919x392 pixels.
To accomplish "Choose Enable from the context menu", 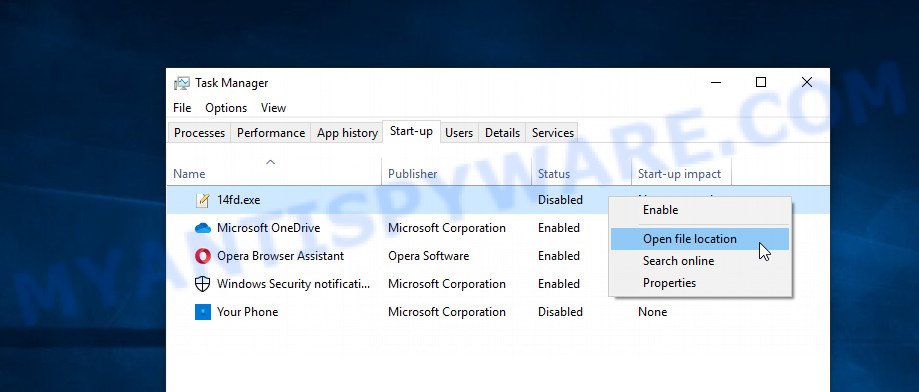I will (x=700, y=210).
